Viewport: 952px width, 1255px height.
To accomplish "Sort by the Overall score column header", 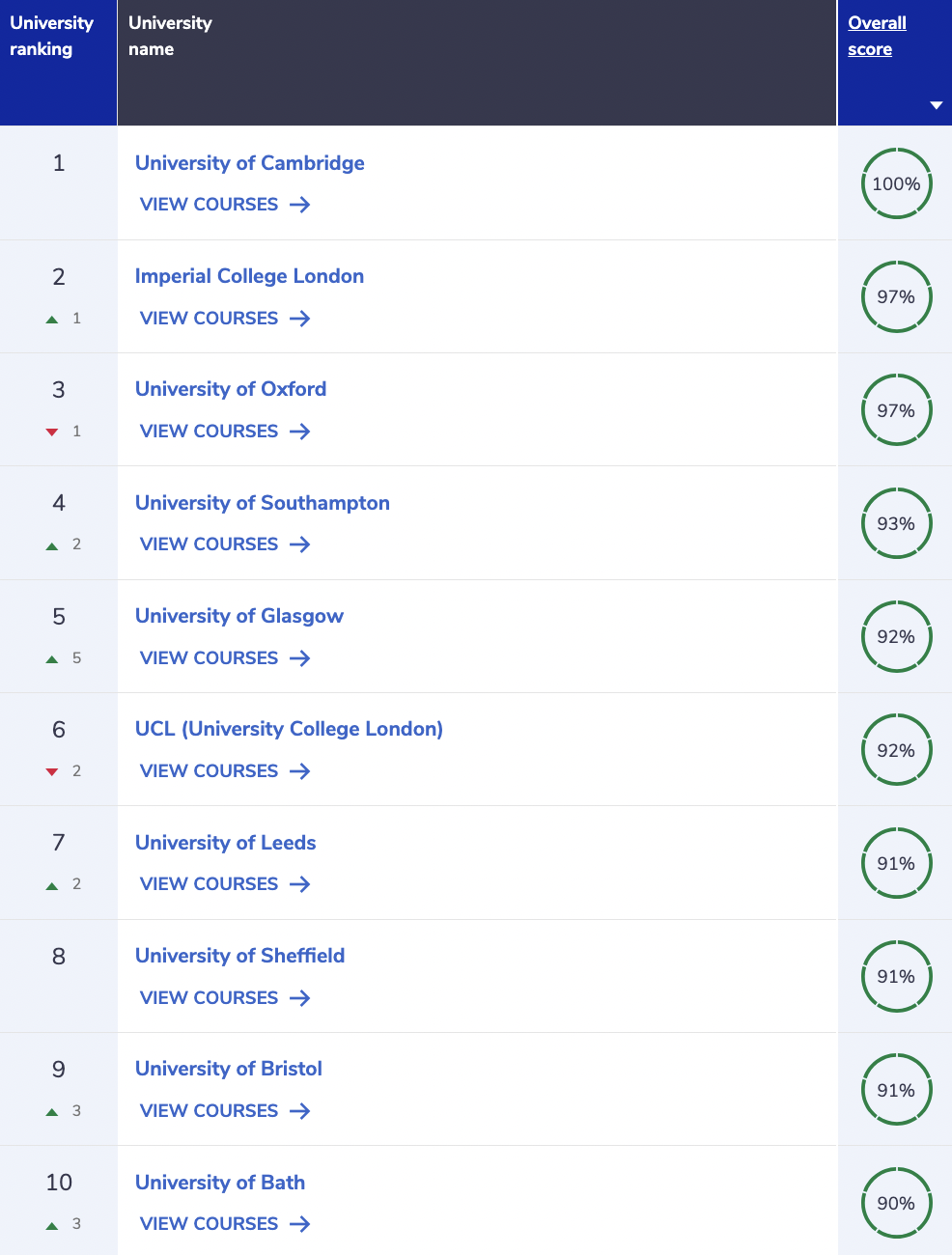I will click(x=877, y=36).
